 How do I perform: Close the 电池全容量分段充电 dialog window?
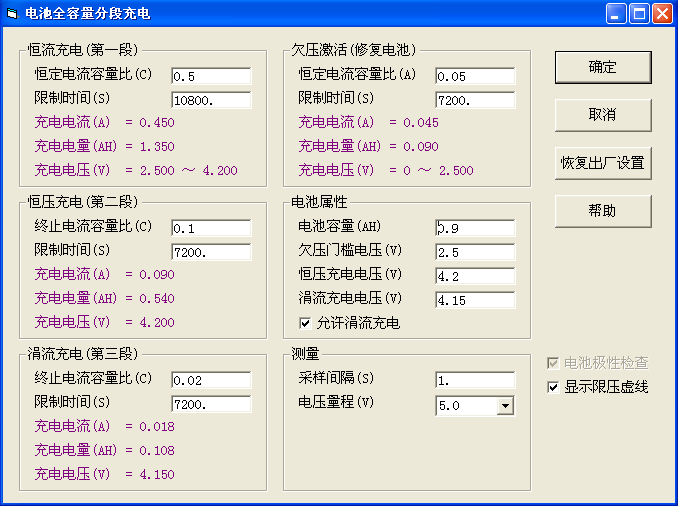pyautogui.click(x=663, y=13)
